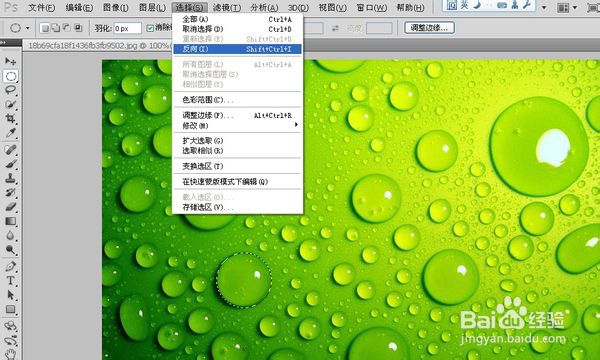
Task: Open the 帮助(H) menu
Action: [410, 7]
